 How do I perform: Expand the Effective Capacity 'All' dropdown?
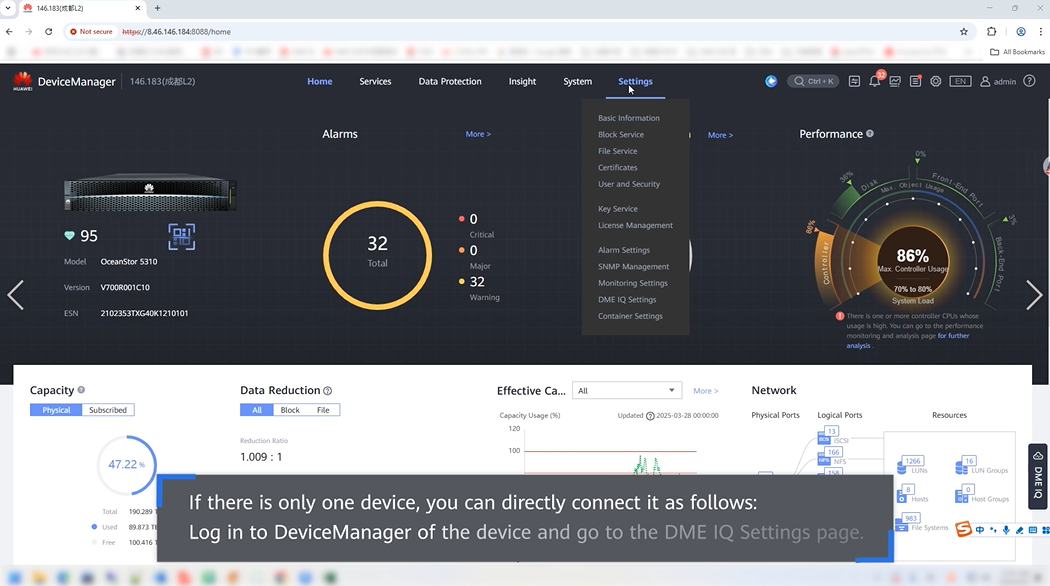click(626, 391)
